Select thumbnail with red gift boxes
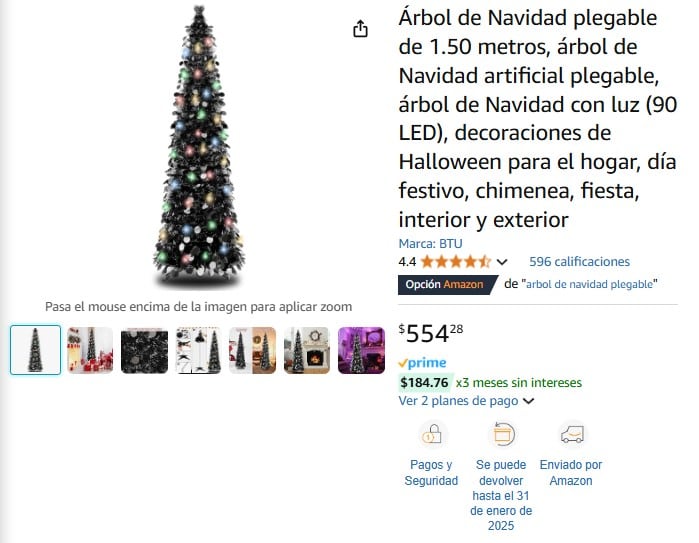Screen dimensions: 699x543 pyautogui.click(x=90, y=350)
